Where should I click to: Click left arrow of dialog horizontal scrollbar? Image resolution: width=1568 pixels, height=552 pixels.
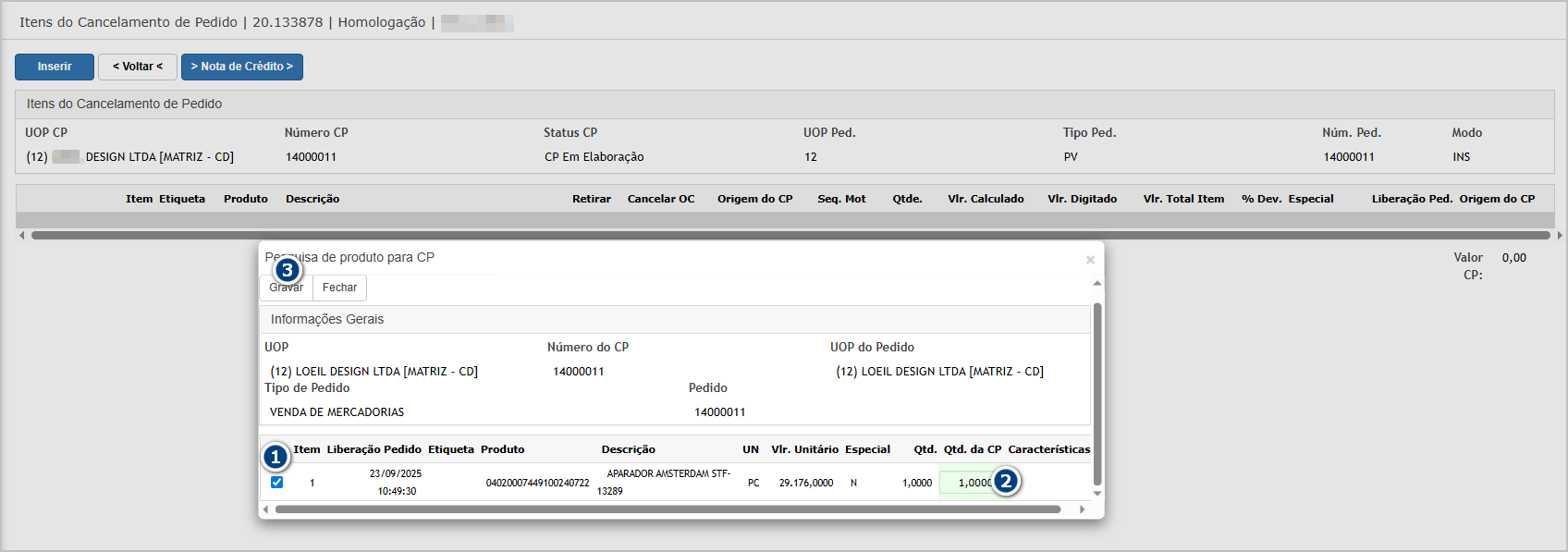pos(266,509)
